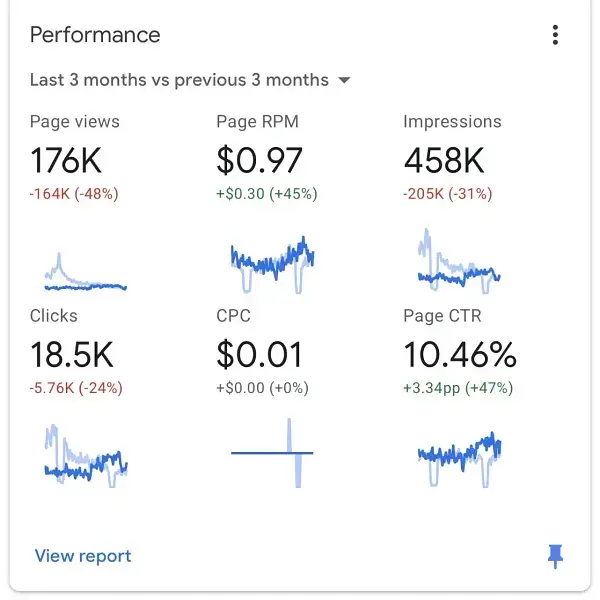This screenshot has width=600, height=600.
Task: Expand the date range comparison dropdown arrow
Action: pos(344,80)
